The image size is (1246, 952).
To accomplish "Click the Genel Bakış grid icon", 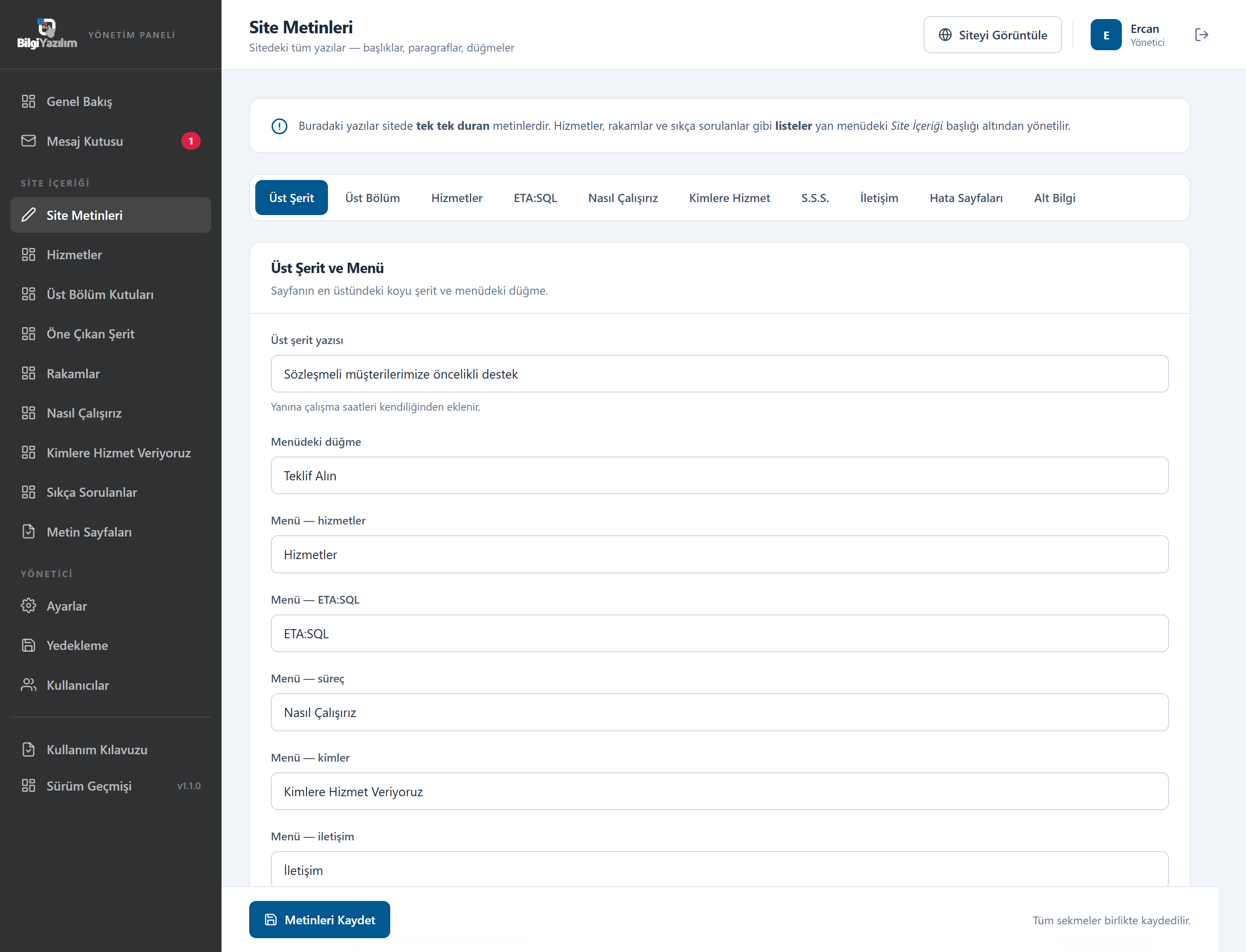I will click(x=28, y=101).
